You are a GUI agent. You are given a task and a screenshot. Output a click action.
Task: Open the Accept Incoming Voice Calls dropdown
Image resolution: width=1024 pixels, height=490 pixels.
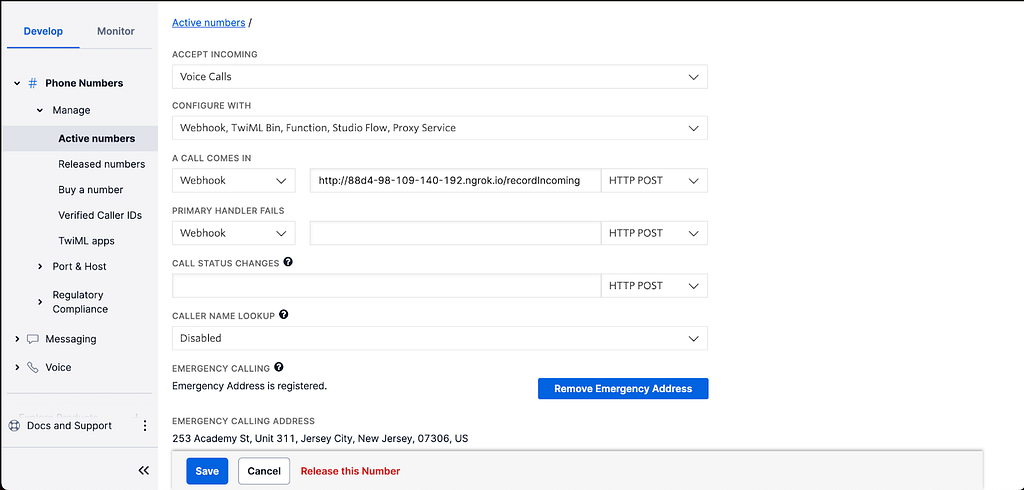click(440, 76)
